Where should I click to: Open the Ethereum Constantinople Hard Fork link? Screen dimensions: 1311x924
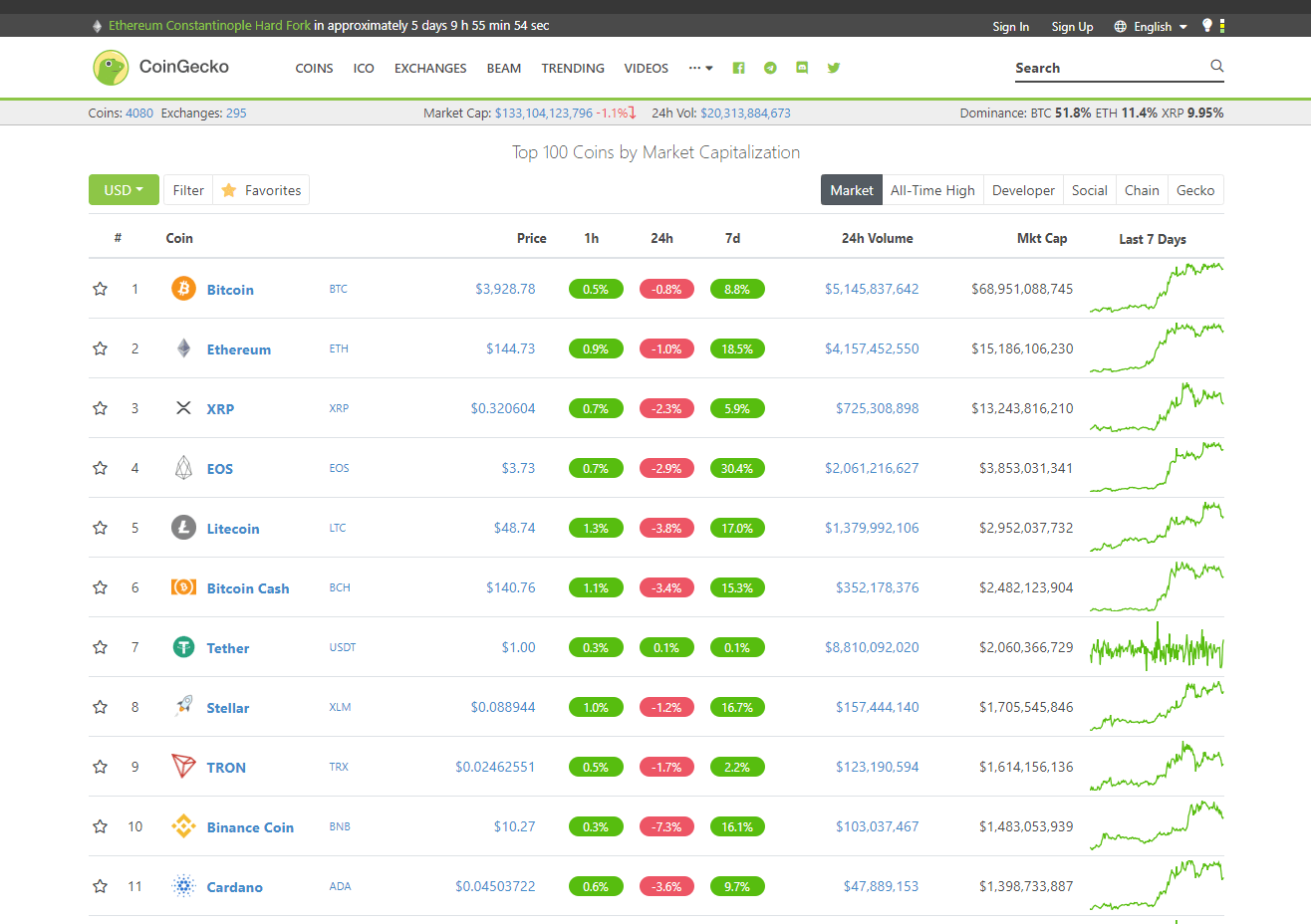pyautogui.click(x=209, y=26)
